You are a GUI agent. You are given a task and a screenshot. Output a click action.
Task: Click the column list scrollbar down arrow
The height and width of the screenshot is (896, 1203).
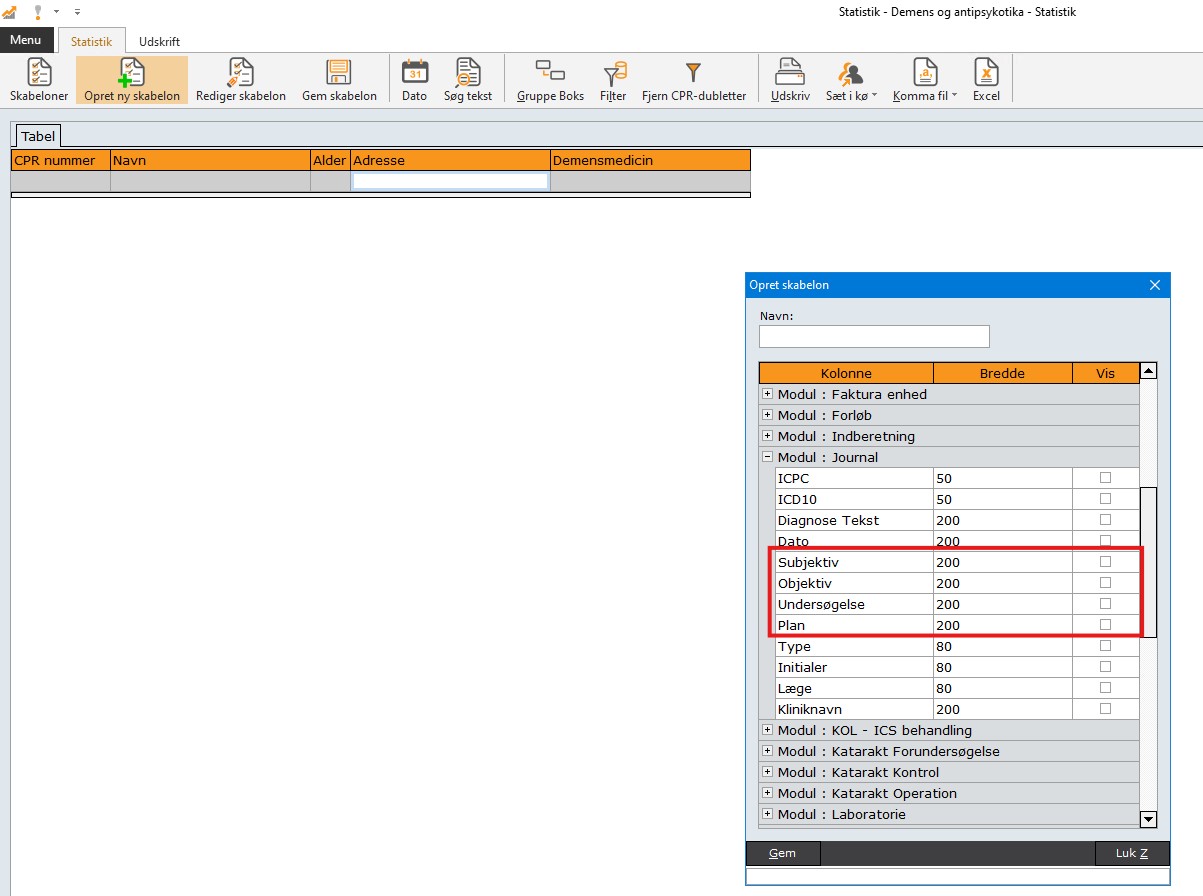coord(1148,819)
